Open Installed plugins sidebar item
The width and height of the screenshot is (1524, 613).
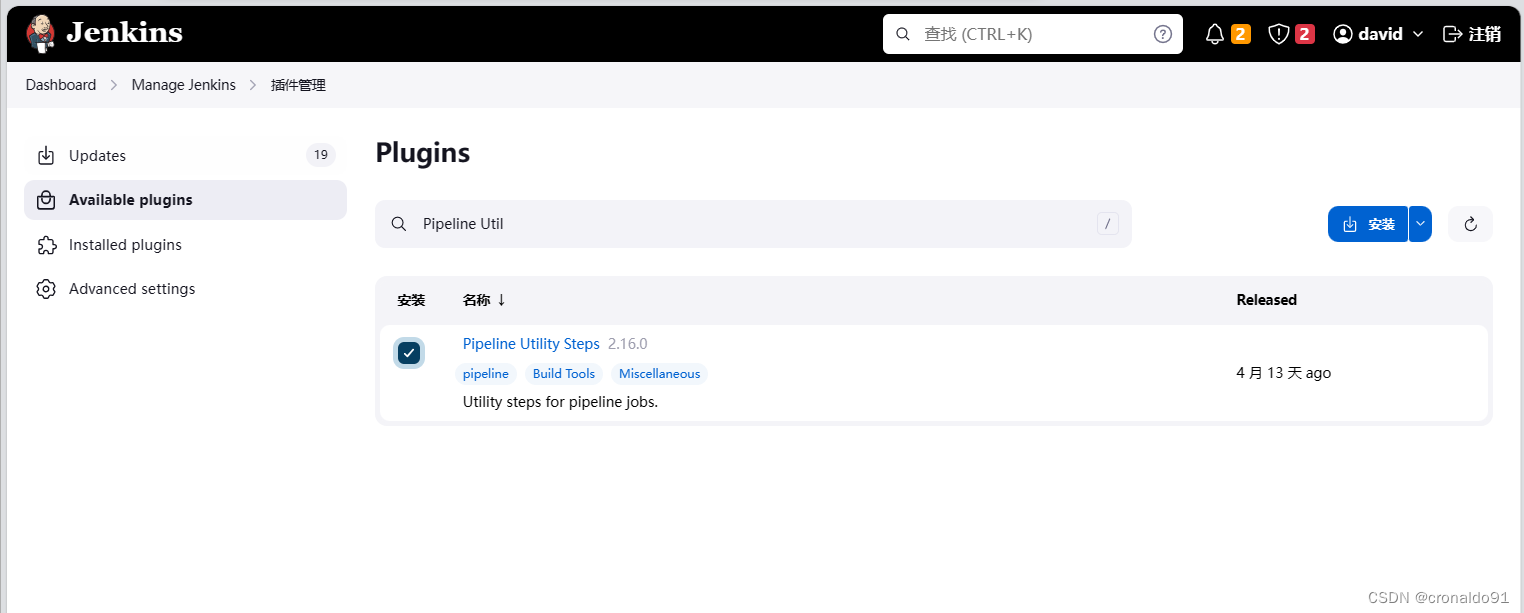tap(185, 244)
